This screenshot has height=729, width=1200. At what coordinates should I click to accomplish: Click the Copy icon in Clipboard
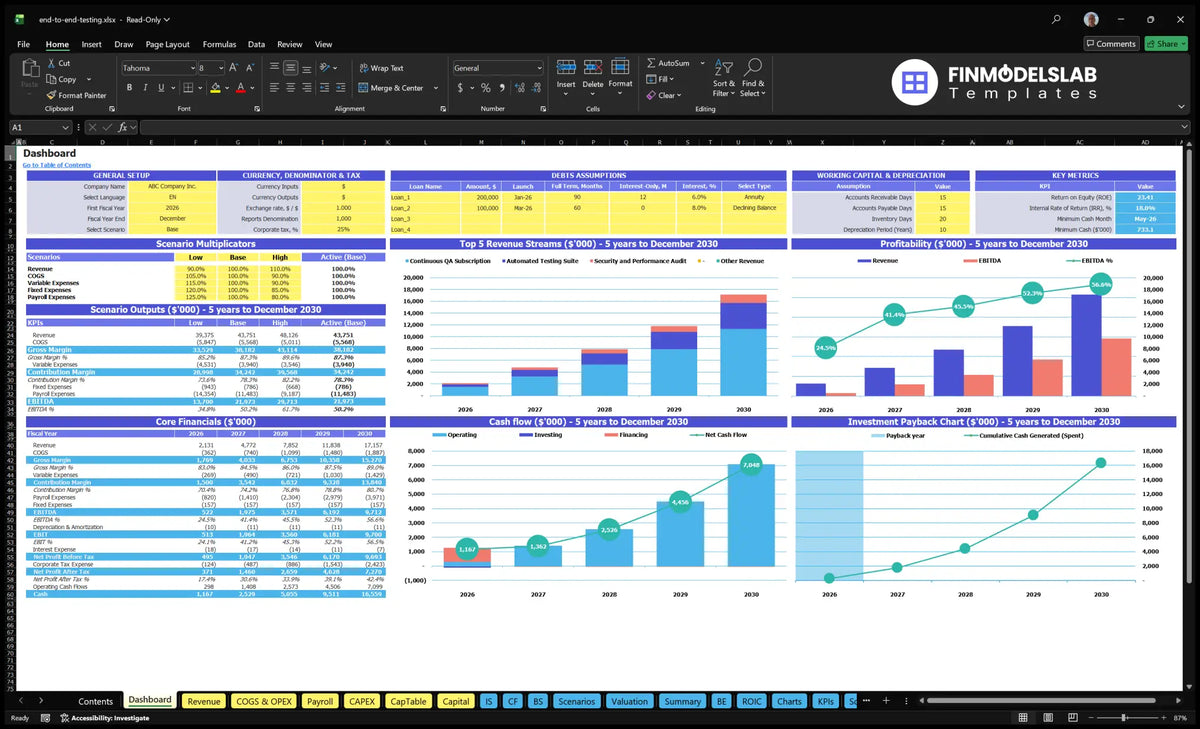(50, 79)
